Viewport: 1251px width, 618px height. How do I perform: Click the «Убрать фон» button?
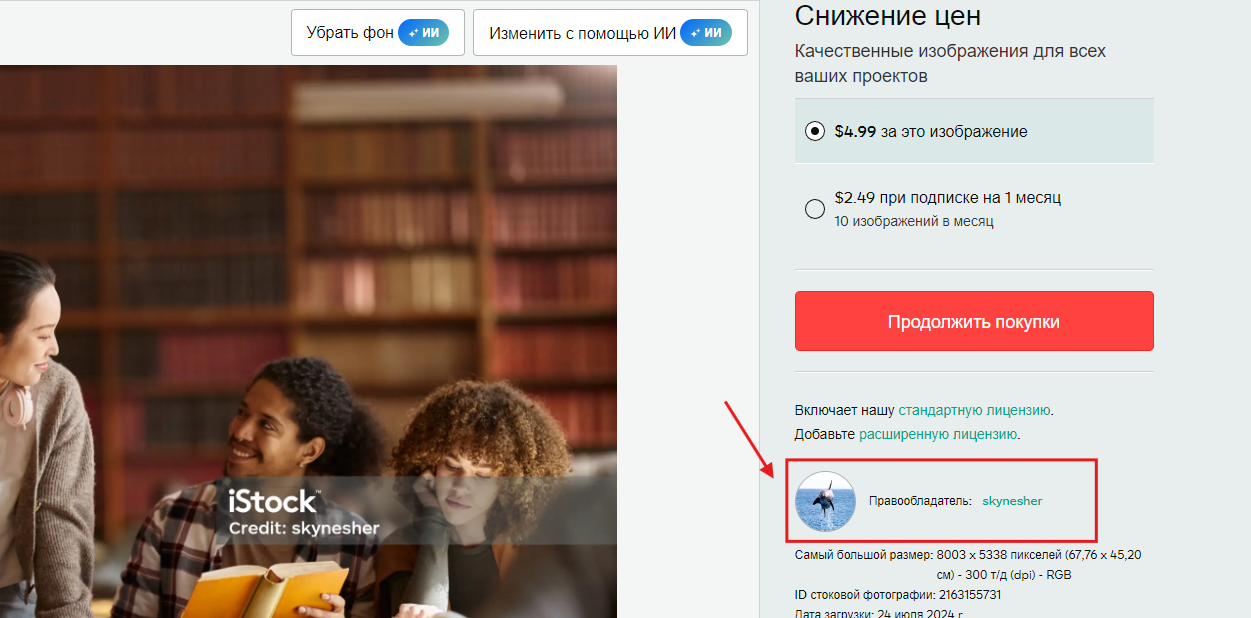click(x=378, y=33)
